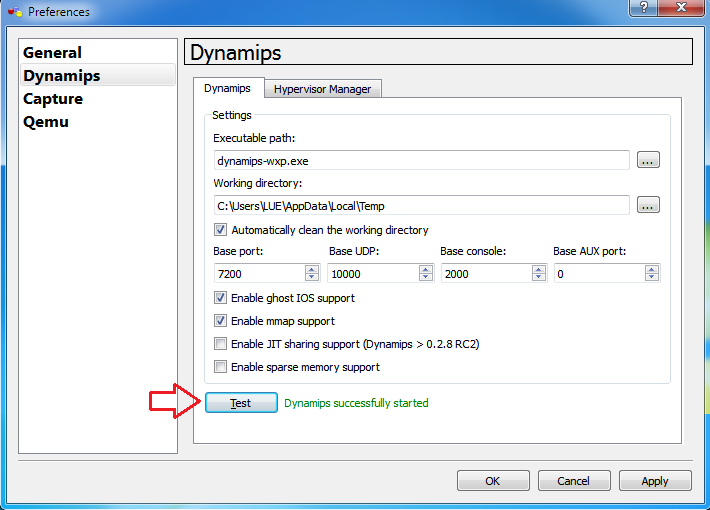Cancel the Preferences dialog

[574, 481]
